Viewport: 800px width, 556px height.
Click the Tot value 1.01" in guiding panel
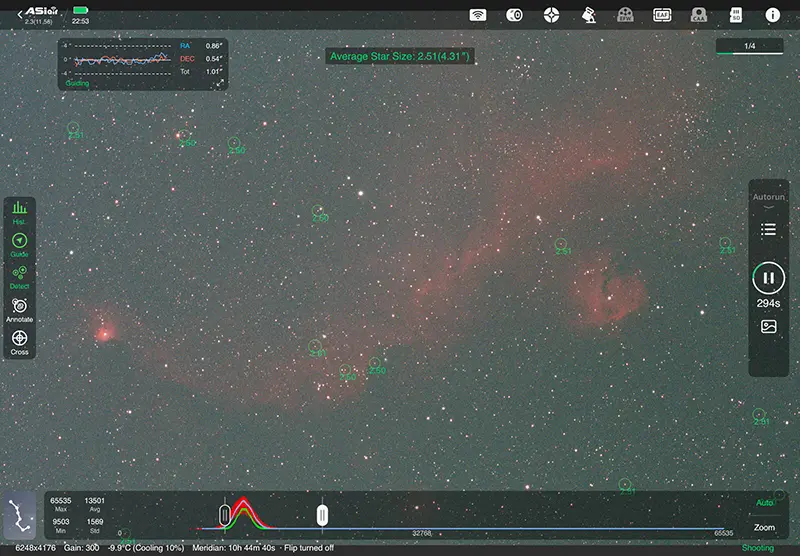[214, 71]
